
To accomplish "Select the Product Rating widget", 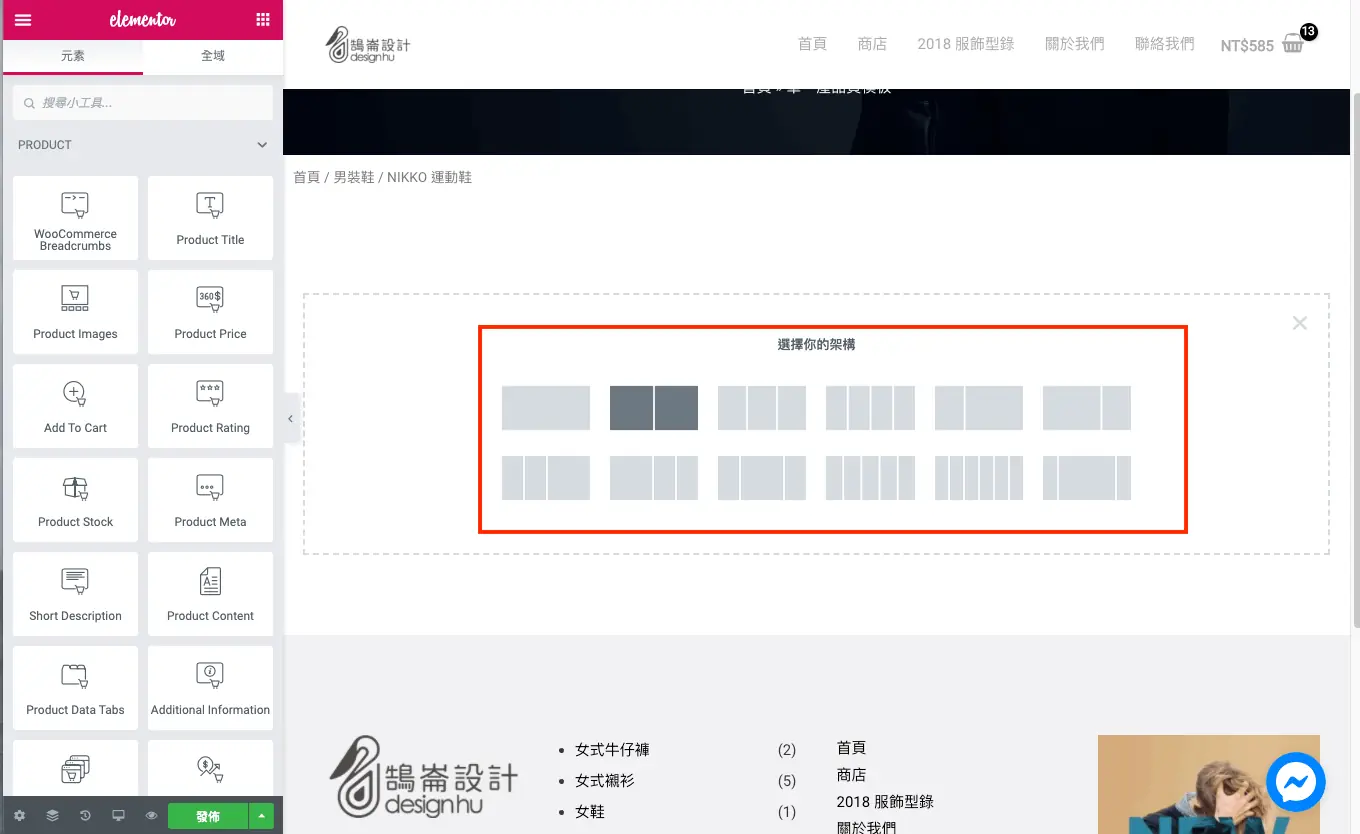I will [x=210, y=406].
